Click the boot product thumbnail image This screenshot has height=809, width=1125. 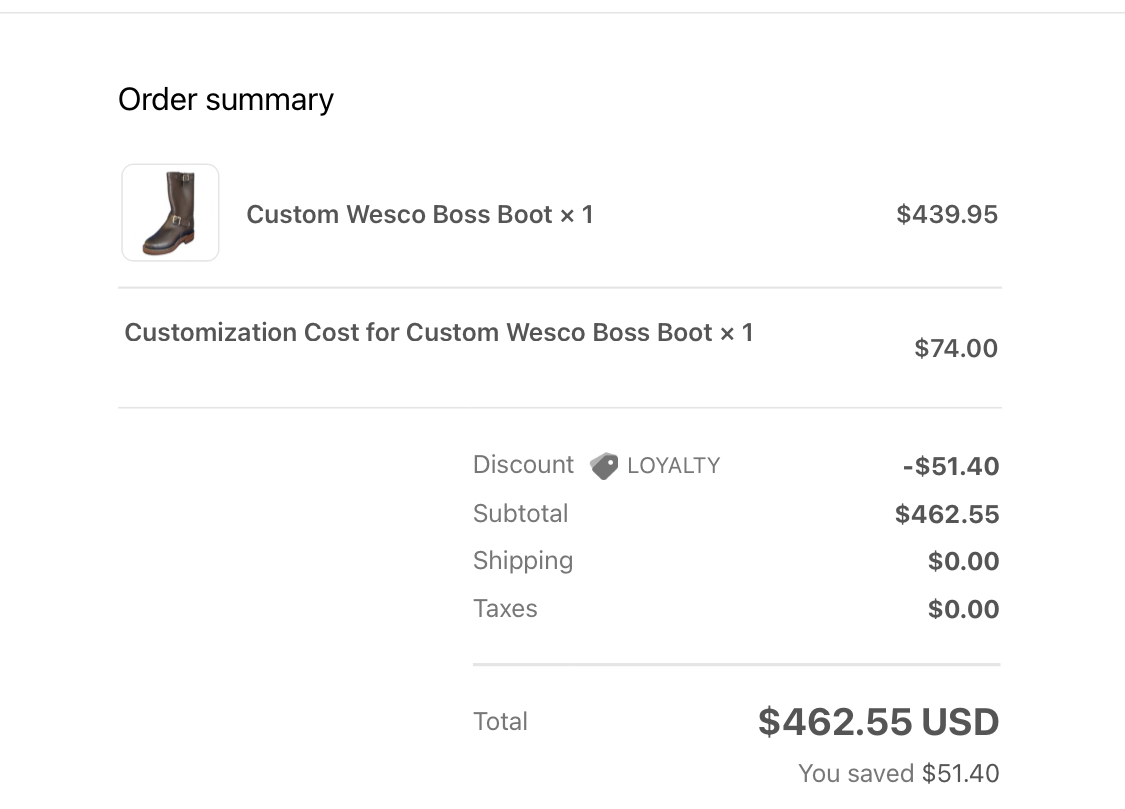[x=170, y=212]
